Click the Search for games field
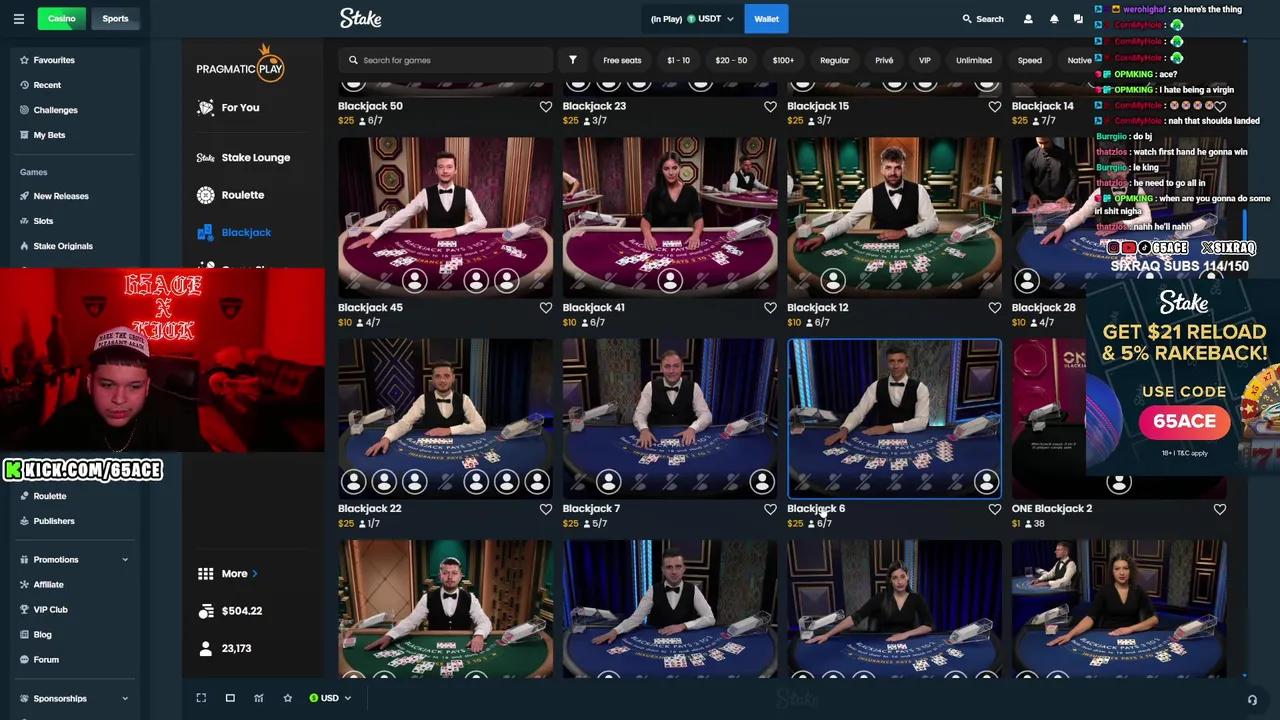 (446, 60)
